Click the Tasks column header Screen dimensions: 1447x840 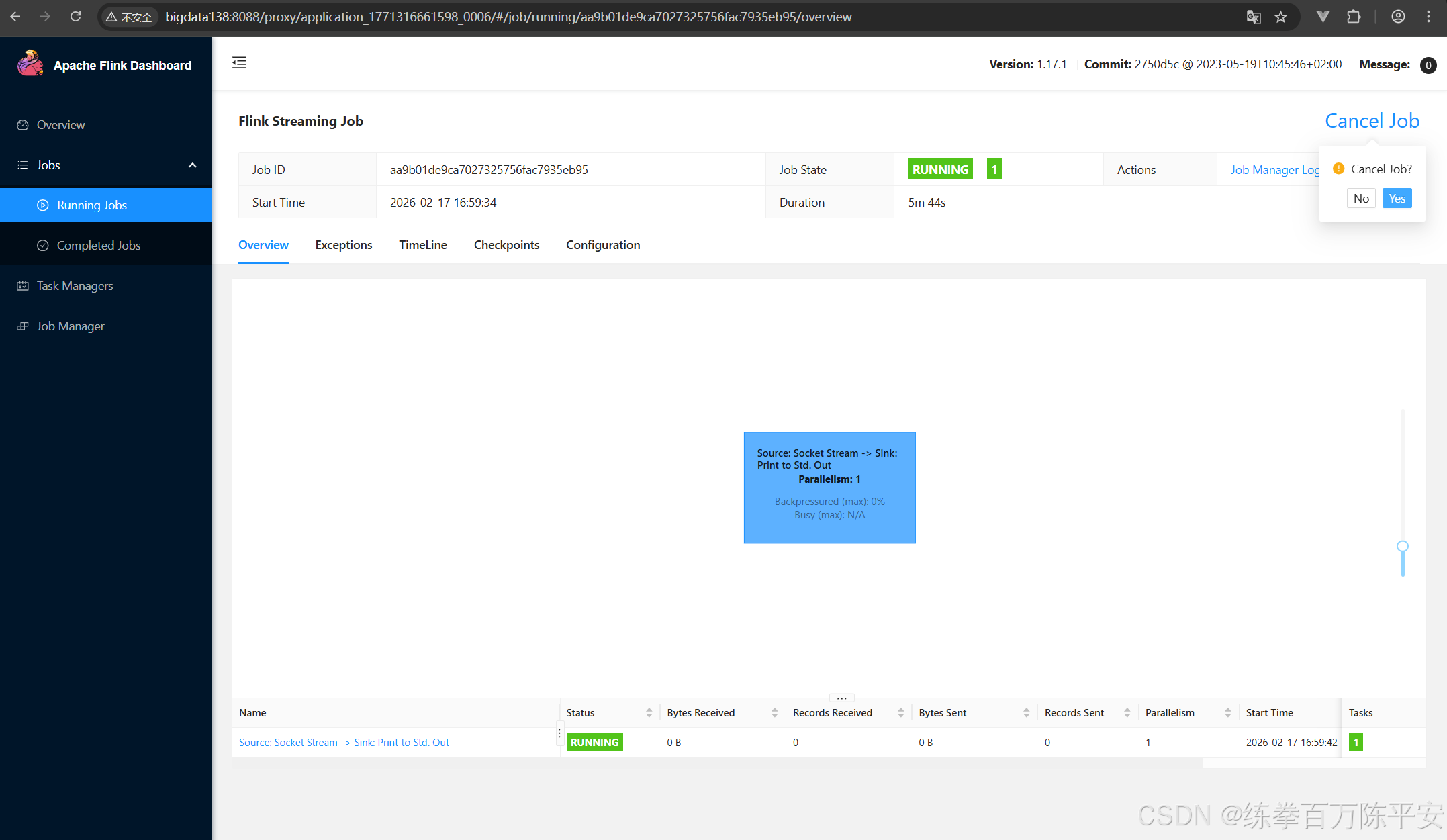tap(1361, 713)
